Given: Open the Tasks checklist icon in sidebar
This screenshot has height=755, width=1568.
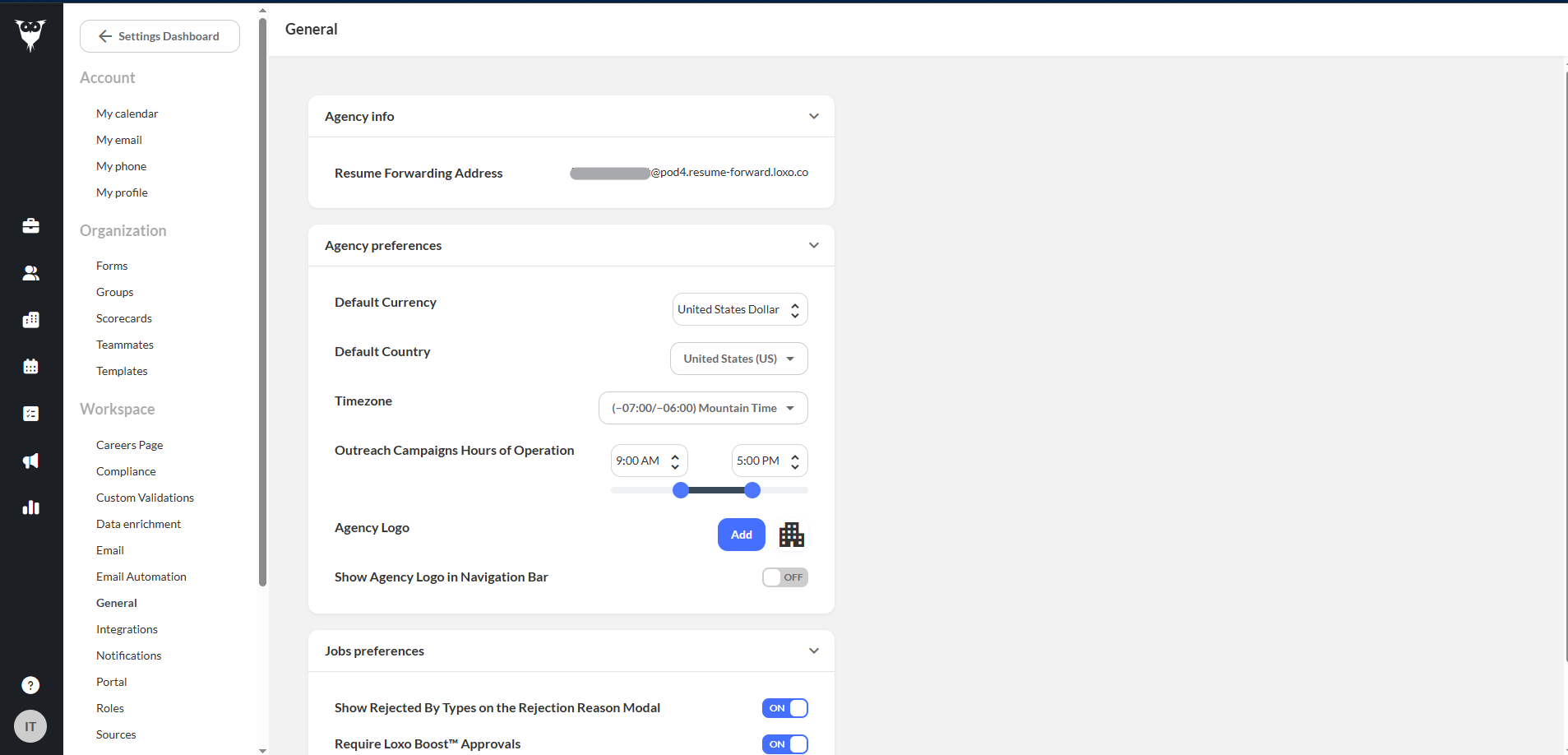Looking at the screenshot, I should (30, 414).
